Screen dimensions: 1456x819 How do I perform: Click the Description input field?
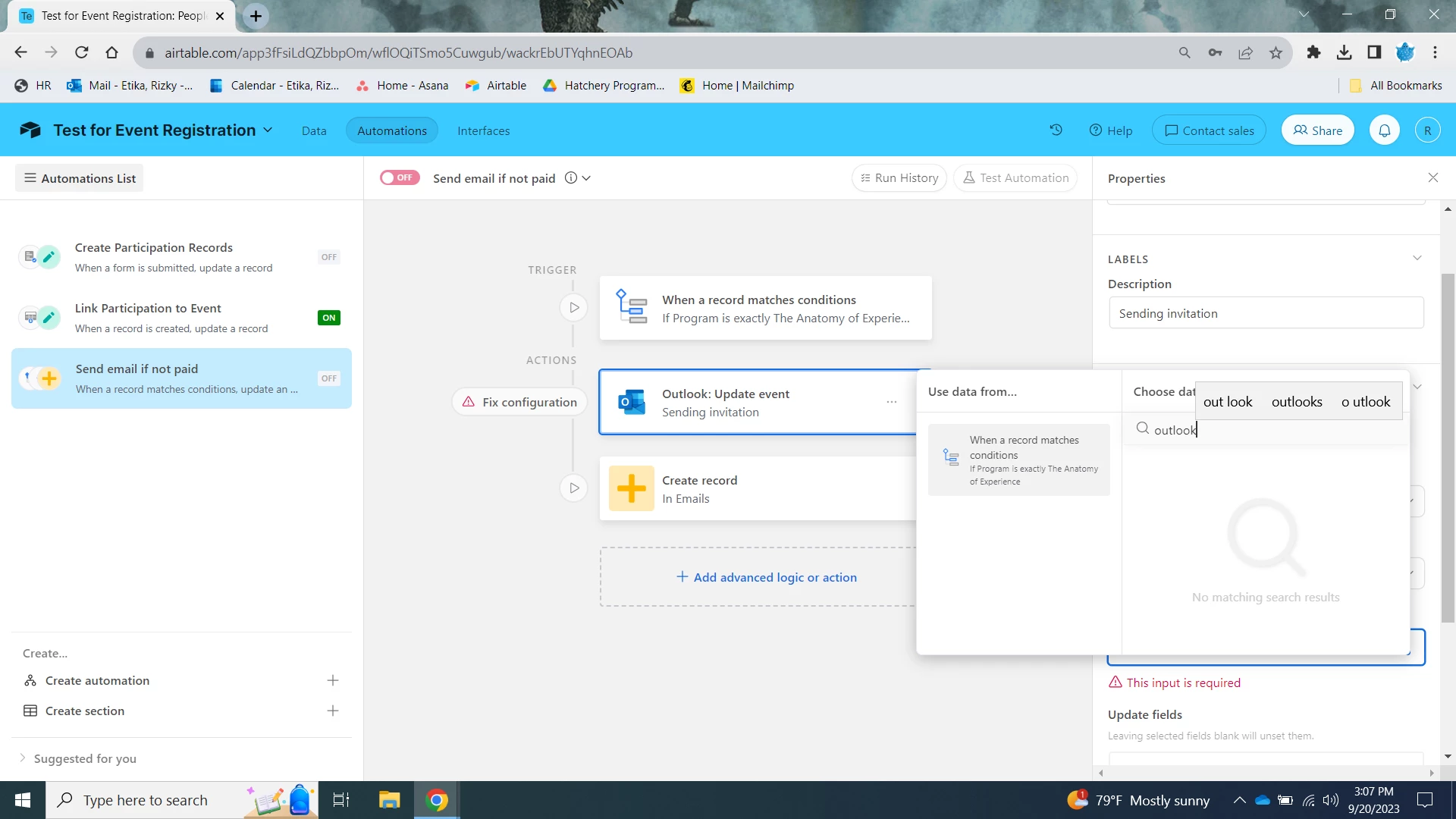pyautogui.click(x=1266, y=313)
